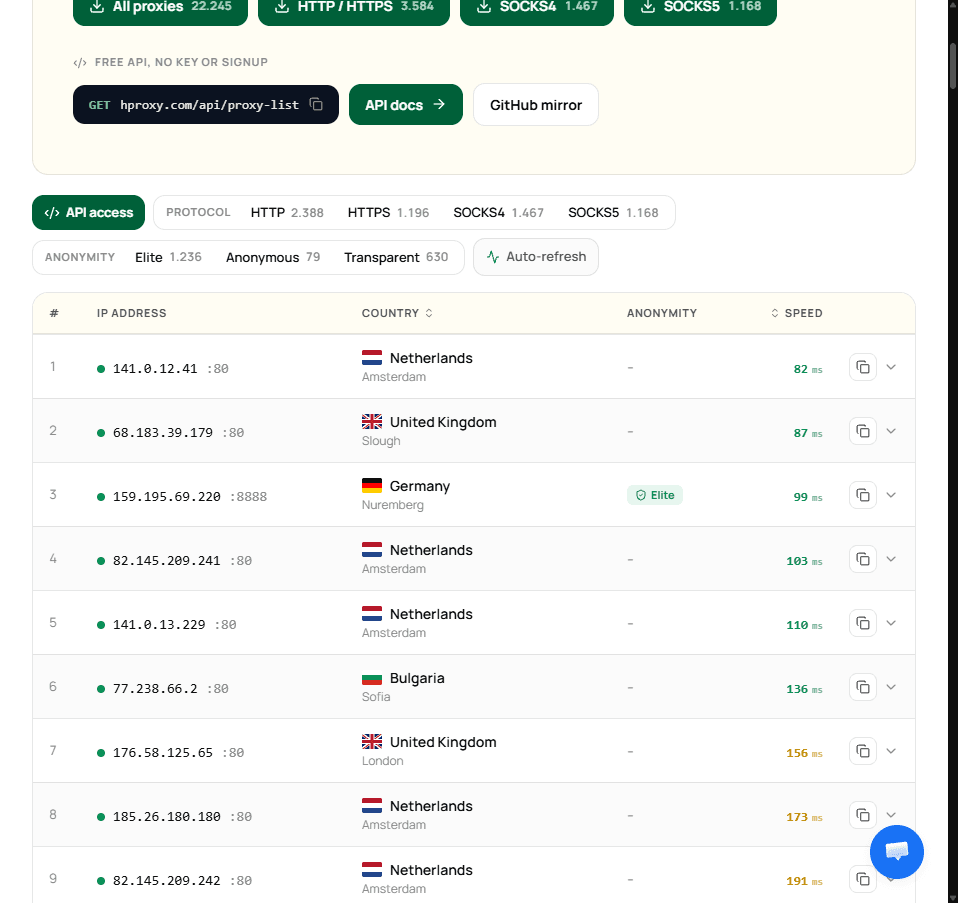Select IP address 68.183.39.179
Screen dimensions: 958x903
tap(163, 433)
